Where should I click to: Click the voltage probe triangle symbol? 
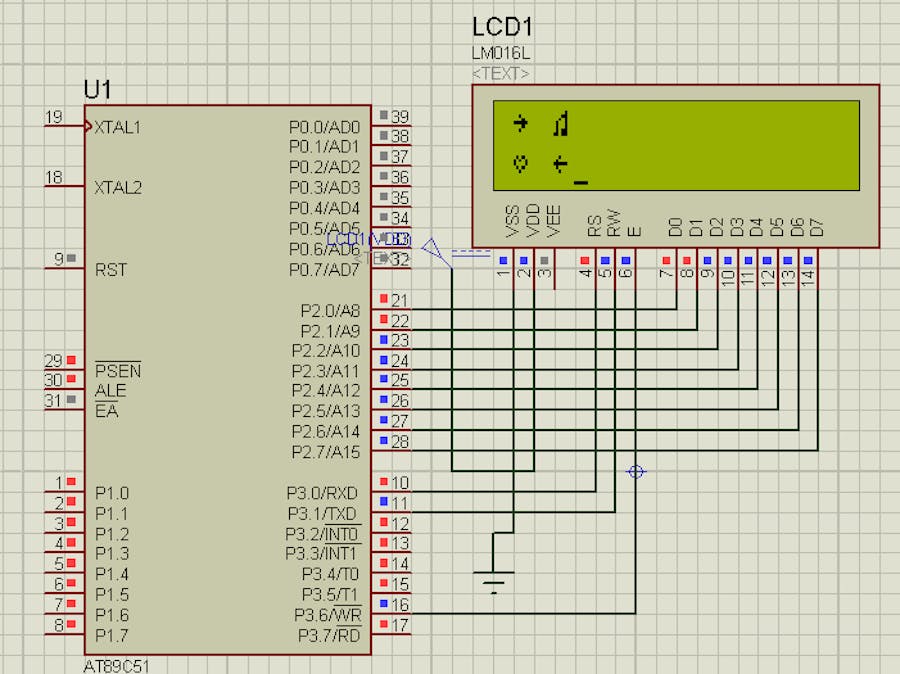(432, 249)
